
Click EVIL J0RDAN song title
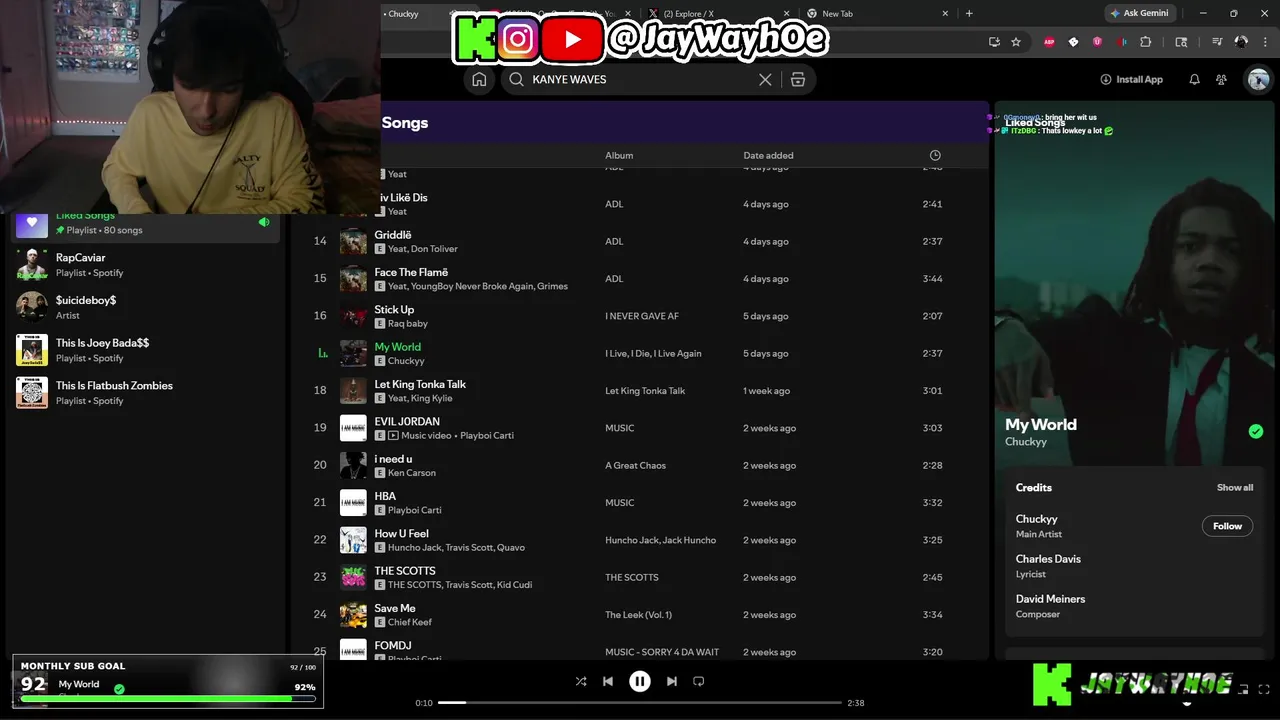pos(407,422)
